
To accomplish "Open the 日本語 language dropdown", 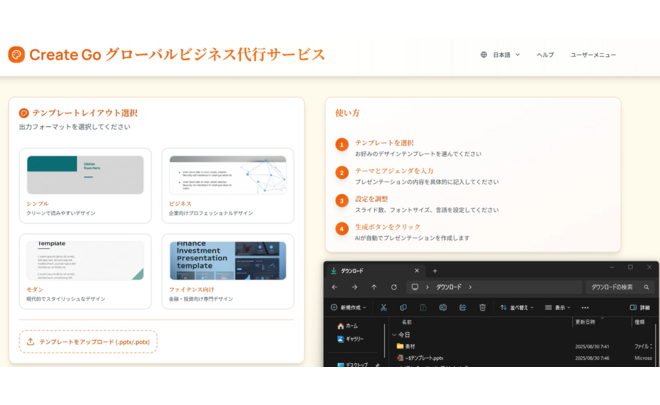I will pyautogui.click(x=500, y=55).
